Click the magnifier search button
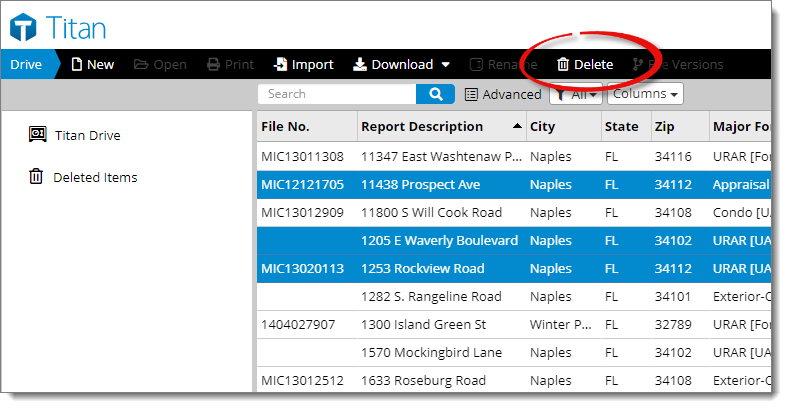This screenshot has width=787, height=408. [435, 94]
